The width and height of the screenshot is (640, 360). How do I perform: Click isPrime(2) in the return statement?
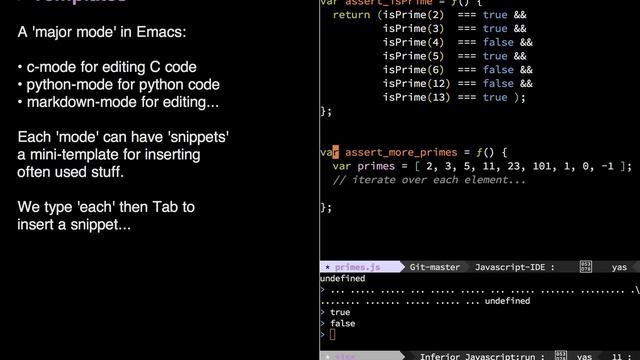413,15
